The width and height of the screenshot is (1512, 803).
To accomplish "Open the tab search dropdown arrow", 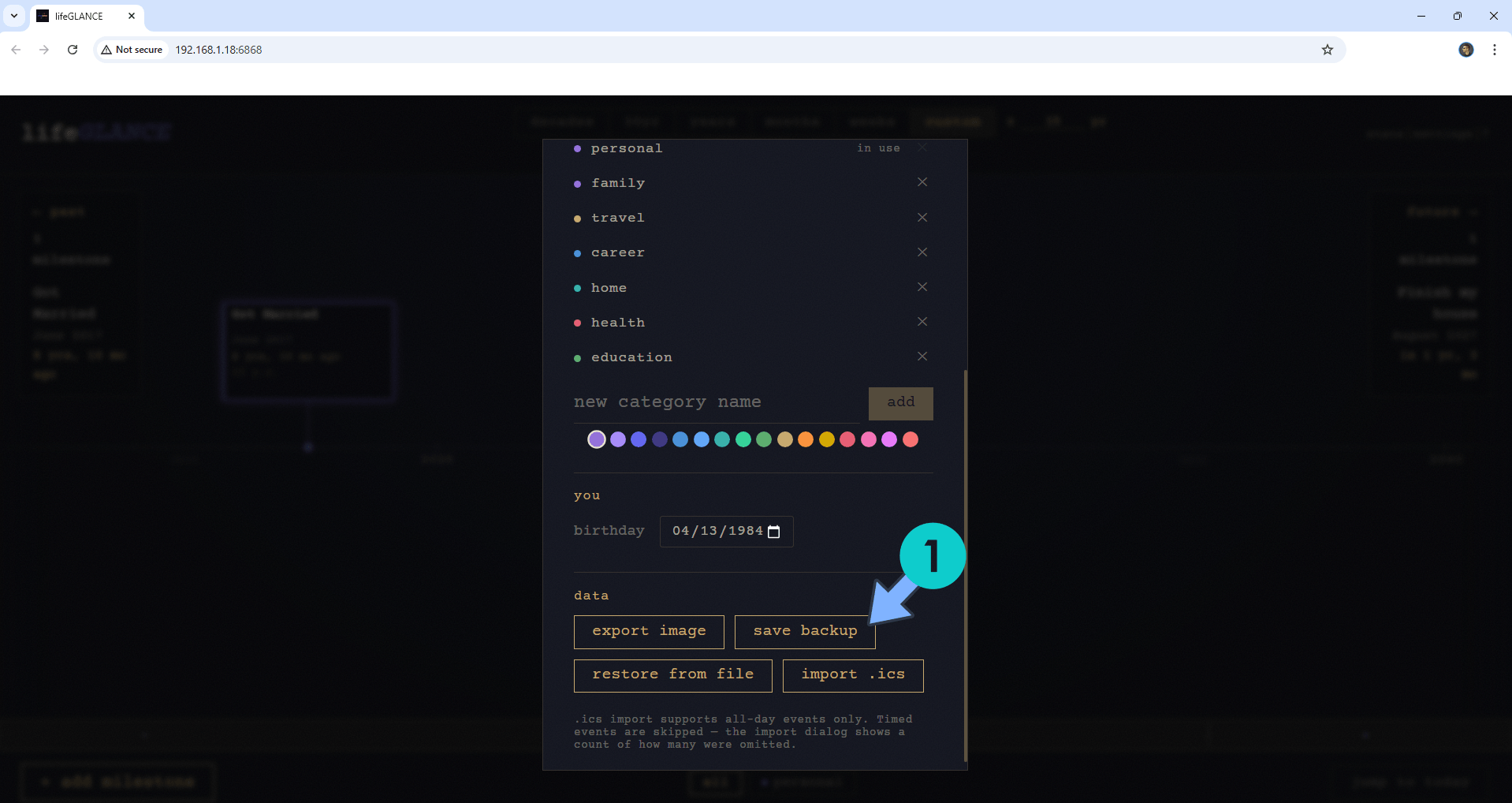I will pos(14,16).
